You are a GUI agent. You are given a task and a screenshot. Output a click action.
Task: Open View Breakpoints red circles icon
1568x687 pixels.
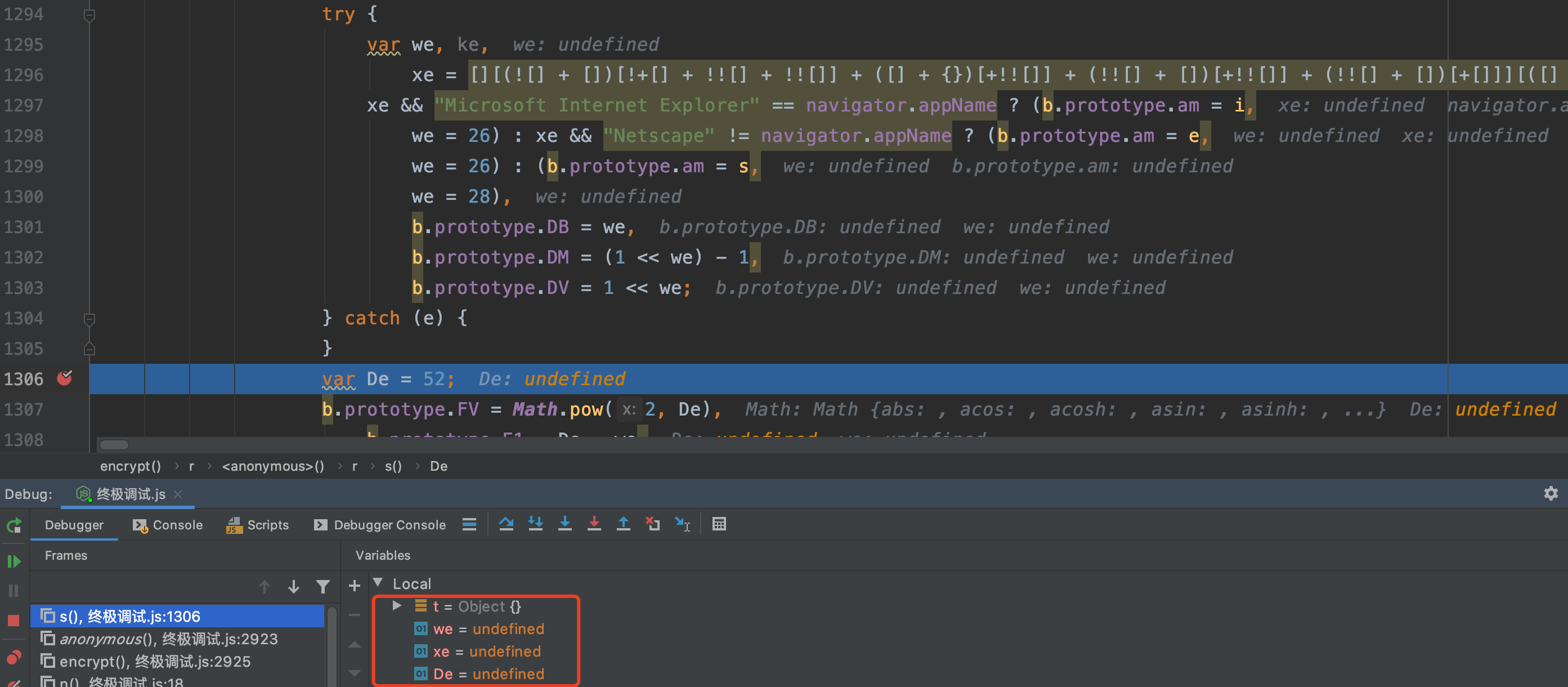pyautogui.click(x=14, y=657)
